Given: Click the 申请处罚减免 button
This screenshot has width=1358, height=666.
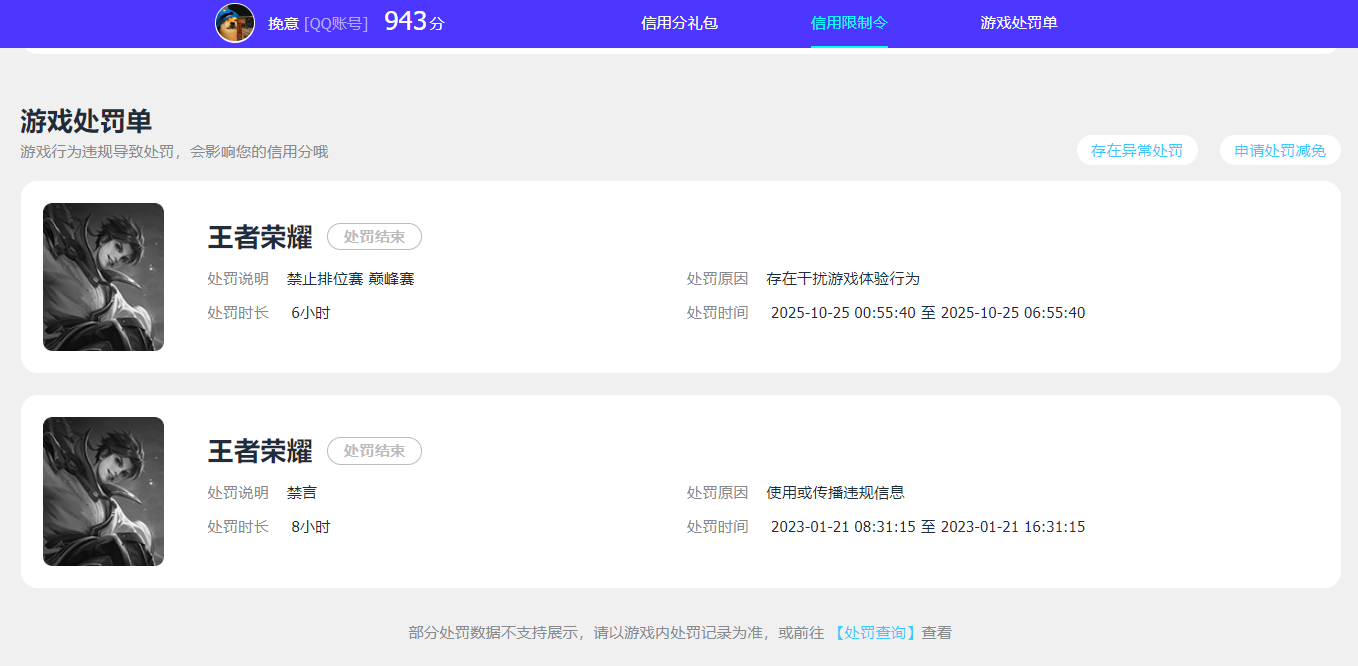Looking at the screenshot, I should [x=1280, y=150].
